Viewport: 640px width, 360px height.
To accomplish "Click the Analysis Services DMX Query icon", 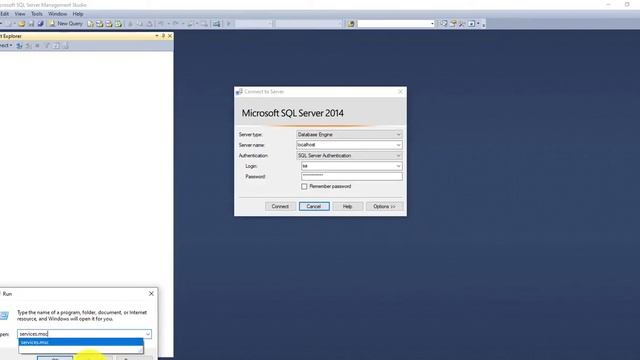I will [x=109, y=24].
